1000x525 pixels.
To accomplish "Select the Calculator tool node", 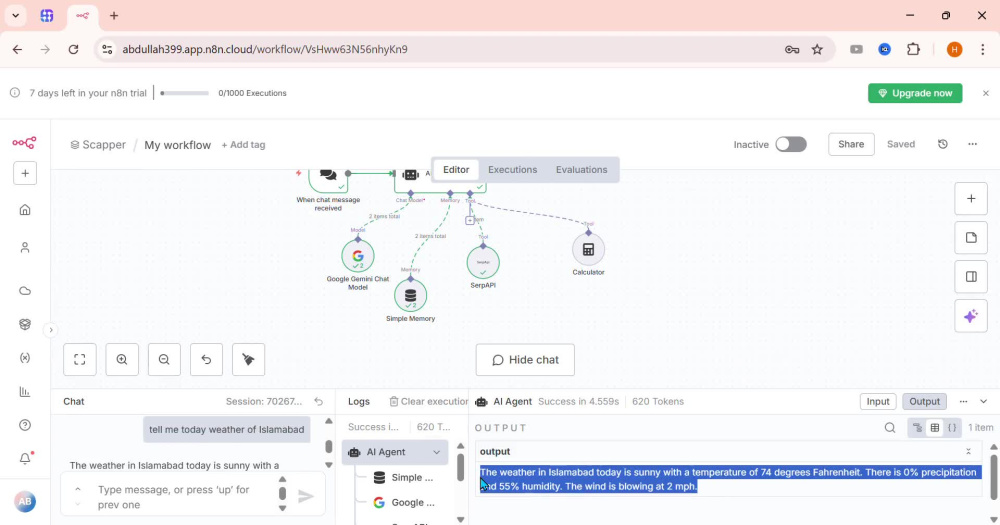I will (588, 249).
